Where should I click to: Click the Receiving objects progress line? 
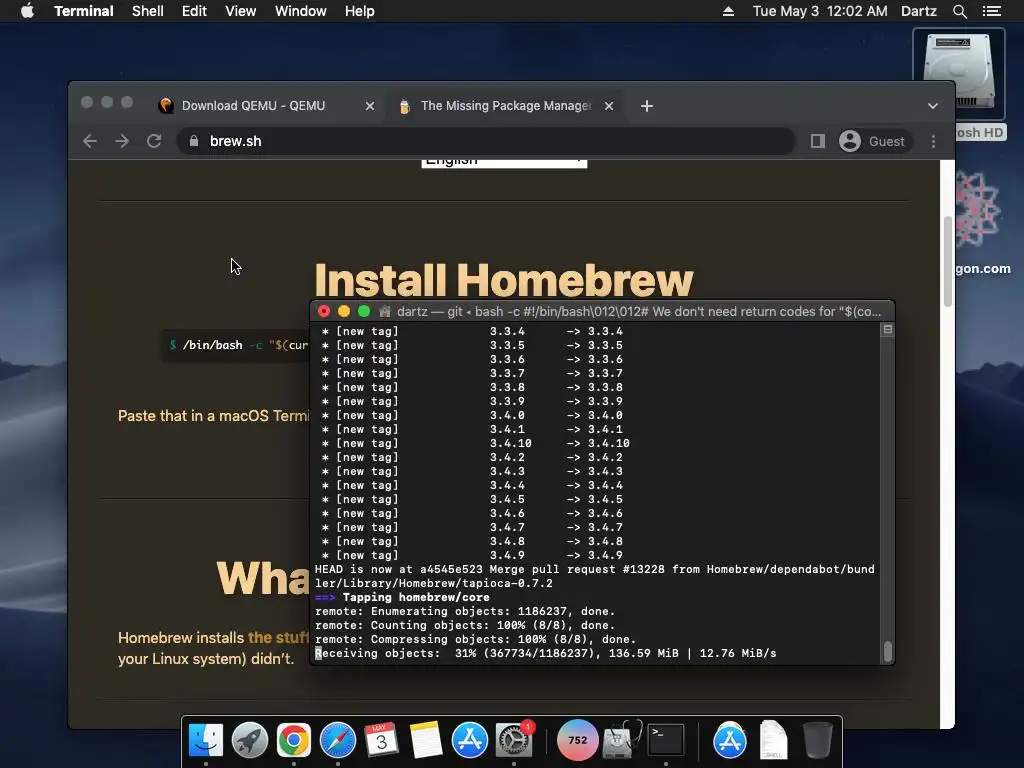tap(546, 654)
